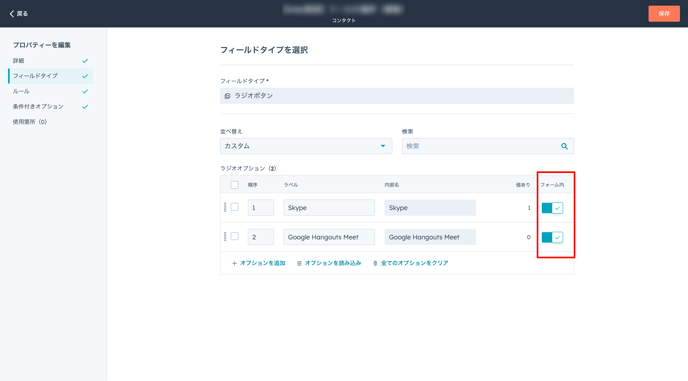Viewport: 688px width, 381px height.
Task: Toggle form switch for Google Hangouts Meet
Action: coord(552,237)
